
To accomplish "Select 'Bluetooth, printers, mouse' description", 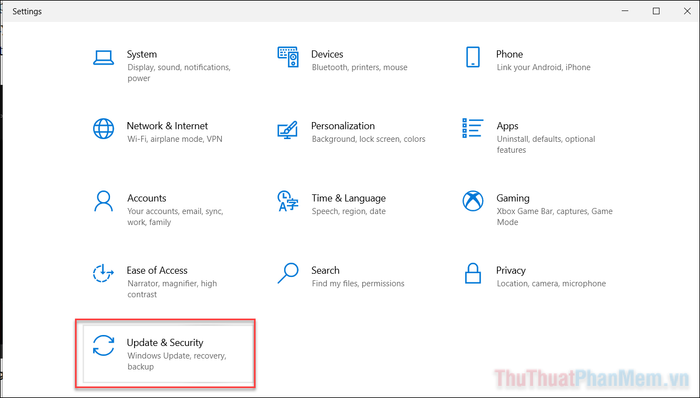I will click(360, 67).
